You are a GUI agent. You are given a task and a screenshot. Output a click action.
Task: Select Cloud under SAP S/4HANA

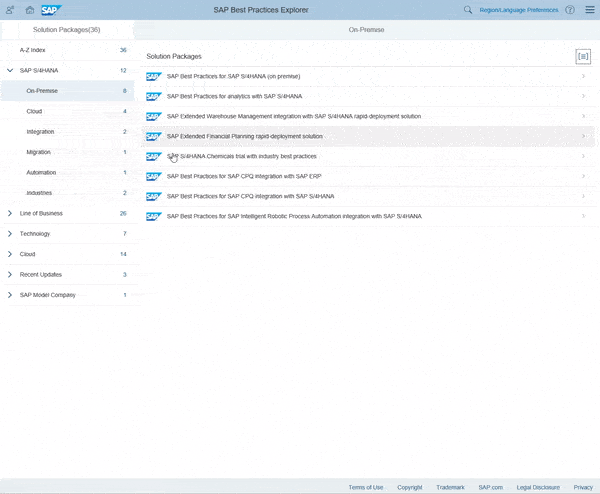click(69, 111)
